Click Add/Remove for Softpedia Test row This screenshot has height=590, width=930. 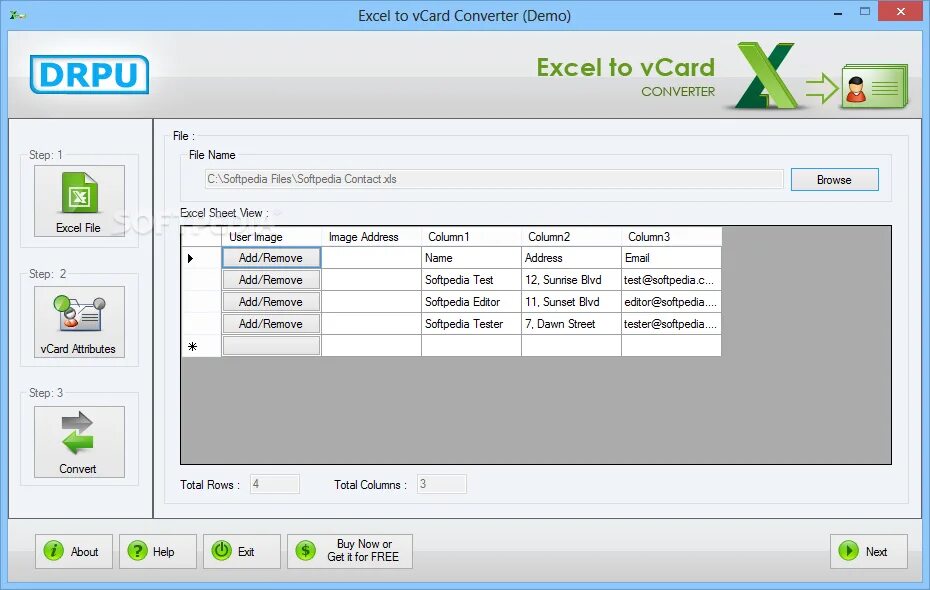coord(271,280)
